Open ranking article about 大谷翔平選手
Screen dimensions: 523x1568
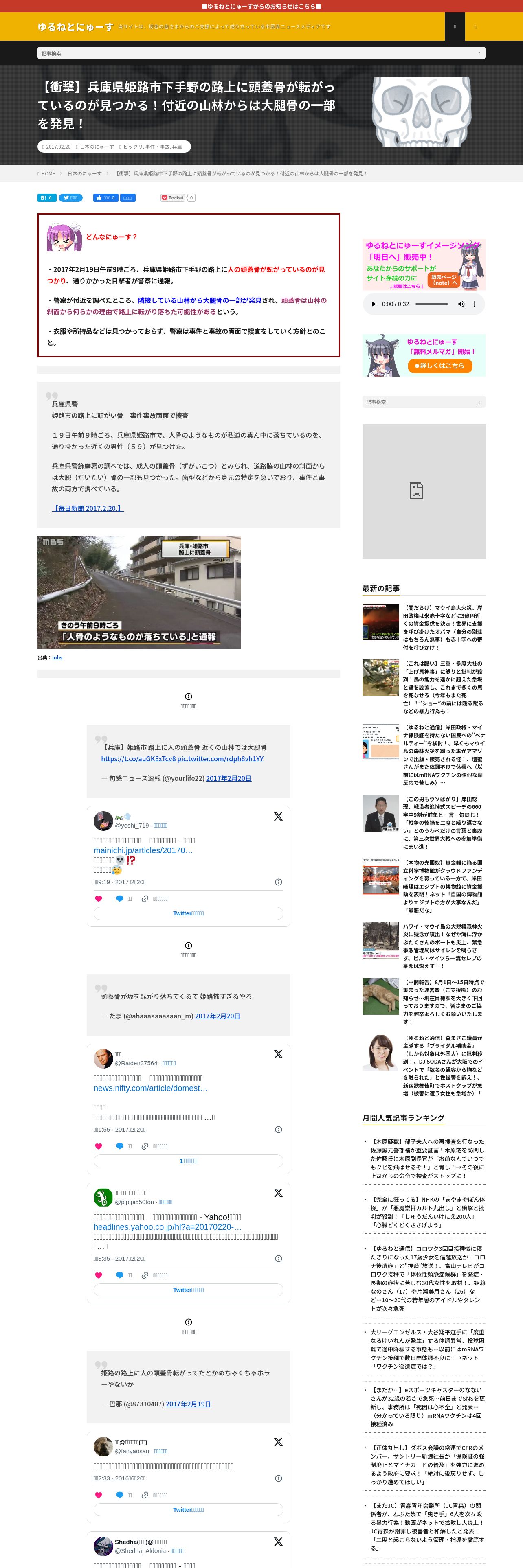click(x=427, y=1349)
